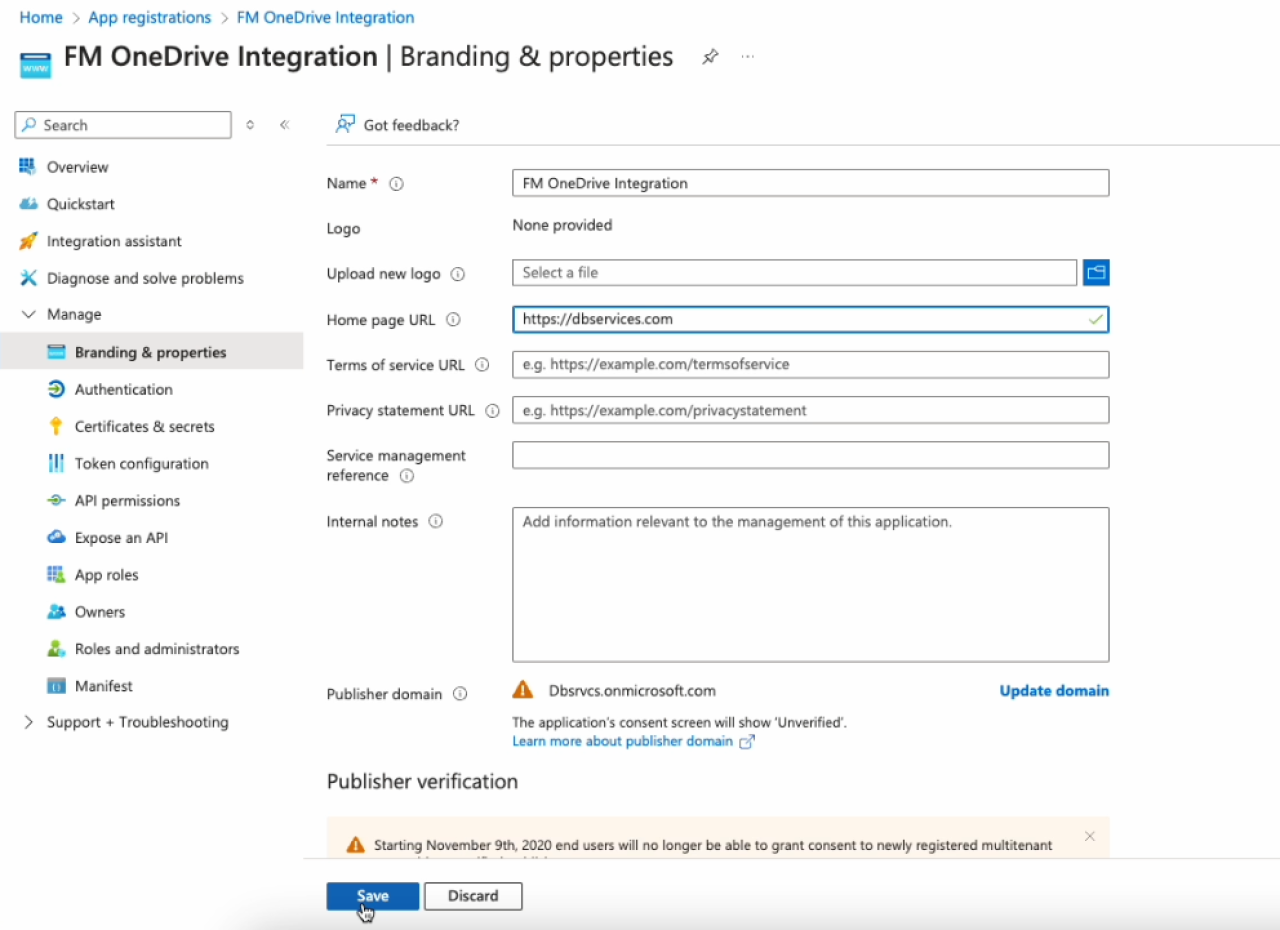1280x930 pixels.
Task: Collapse the Manage section
Action: coord(28,314)
